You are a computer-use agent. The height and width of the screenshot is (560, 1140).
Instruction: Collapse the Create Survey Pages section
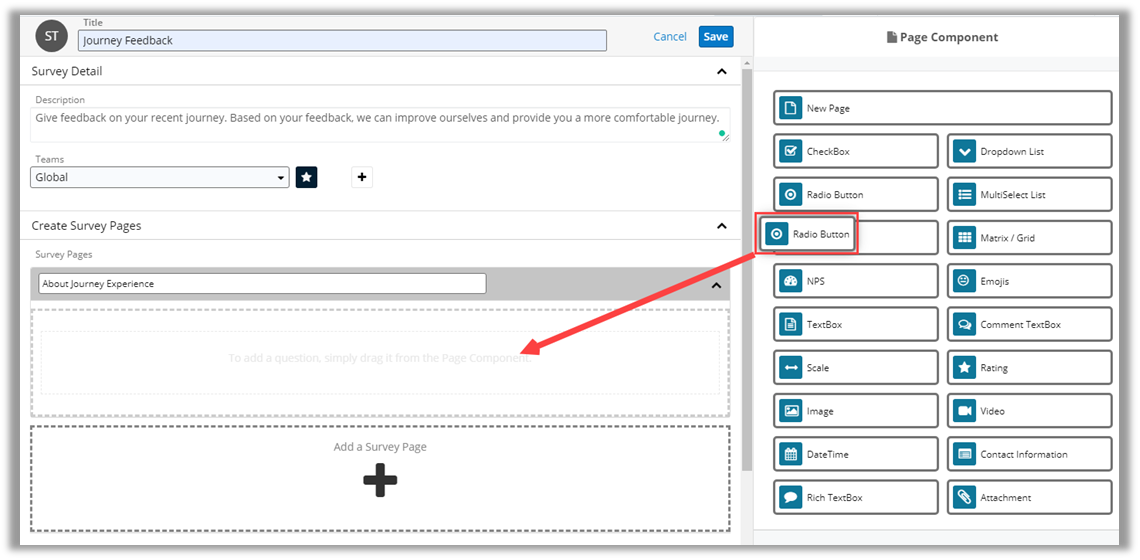pos(722,226)
